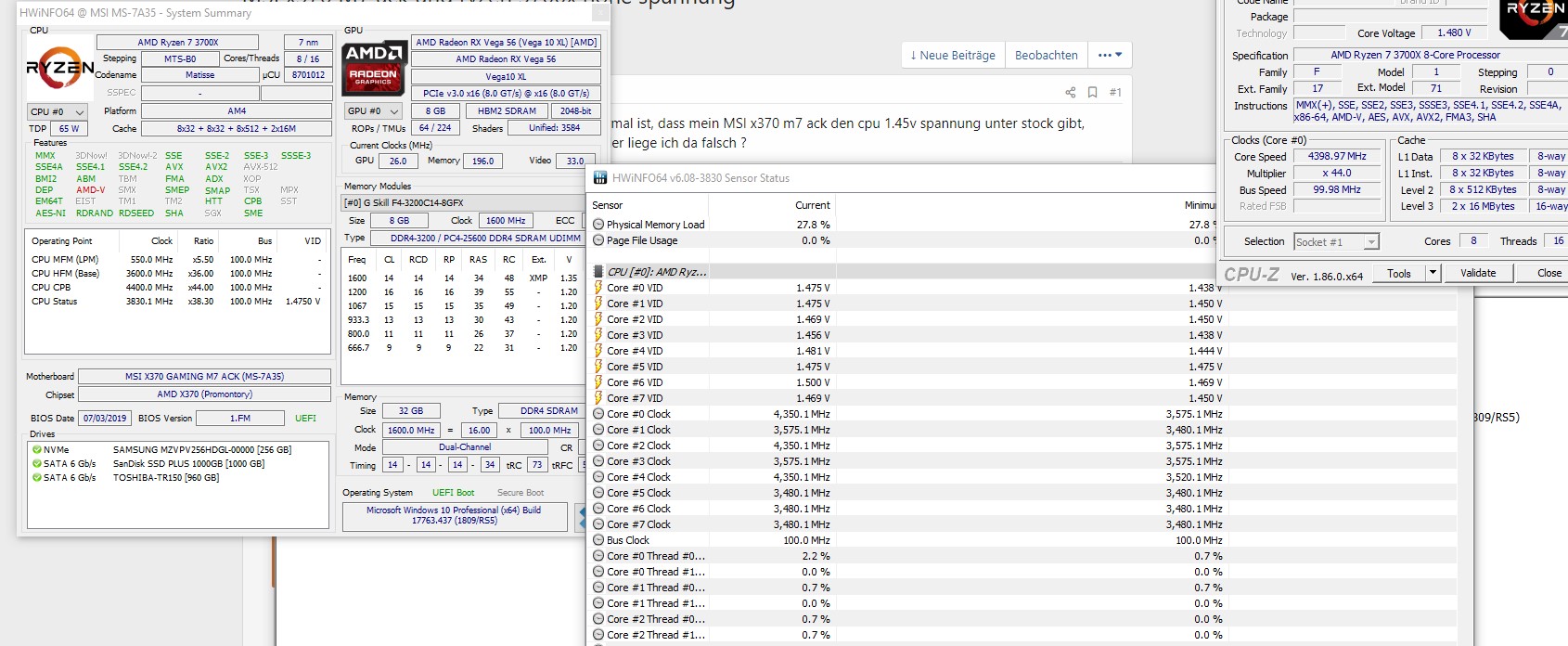This screenshot has width=1568, height=646.
Task: Click the BIOS Version 1.FM field
Action: coord(240,418)
